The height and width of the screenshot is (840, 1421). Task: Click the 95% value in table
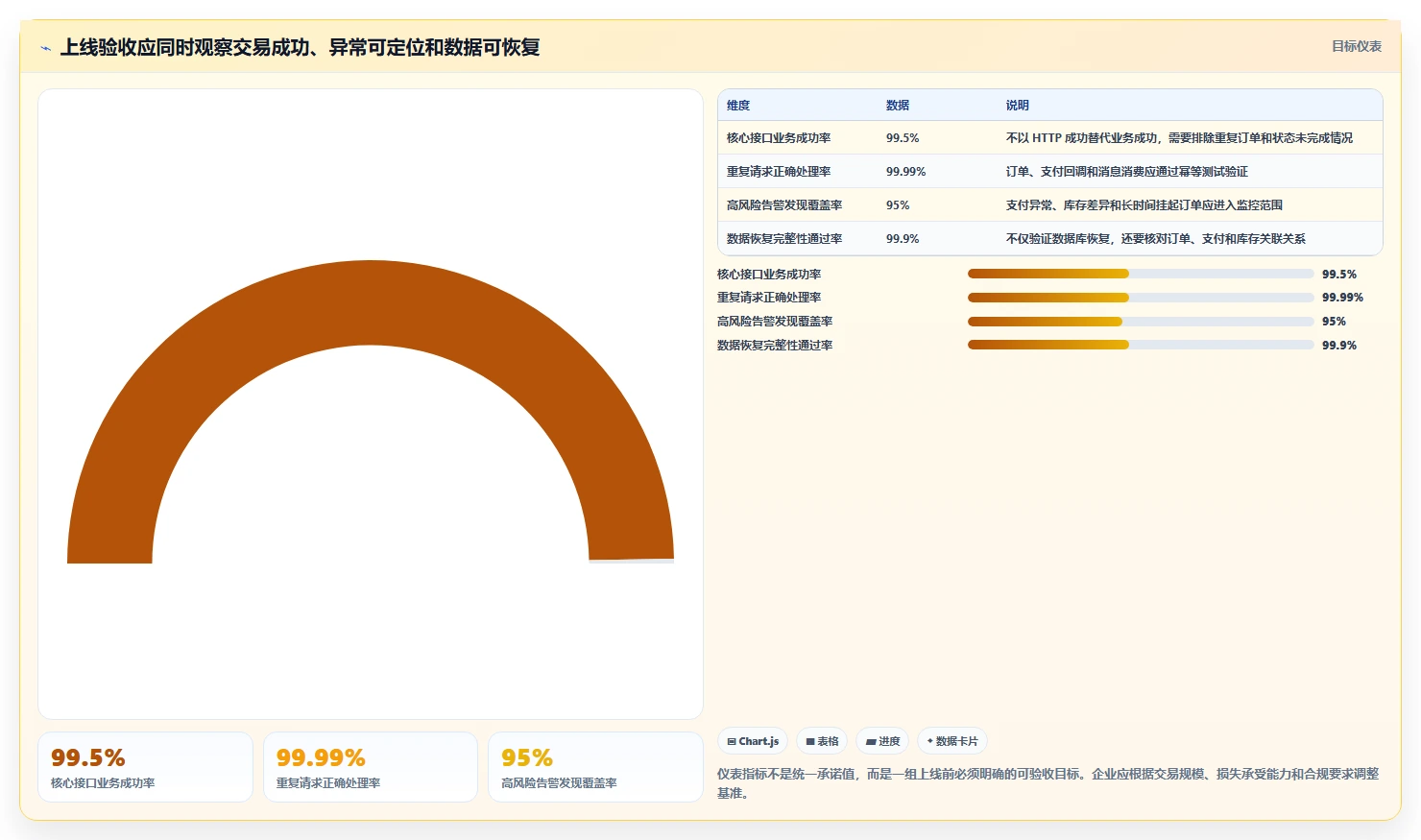pyautogui.click(x=898, y=205)
